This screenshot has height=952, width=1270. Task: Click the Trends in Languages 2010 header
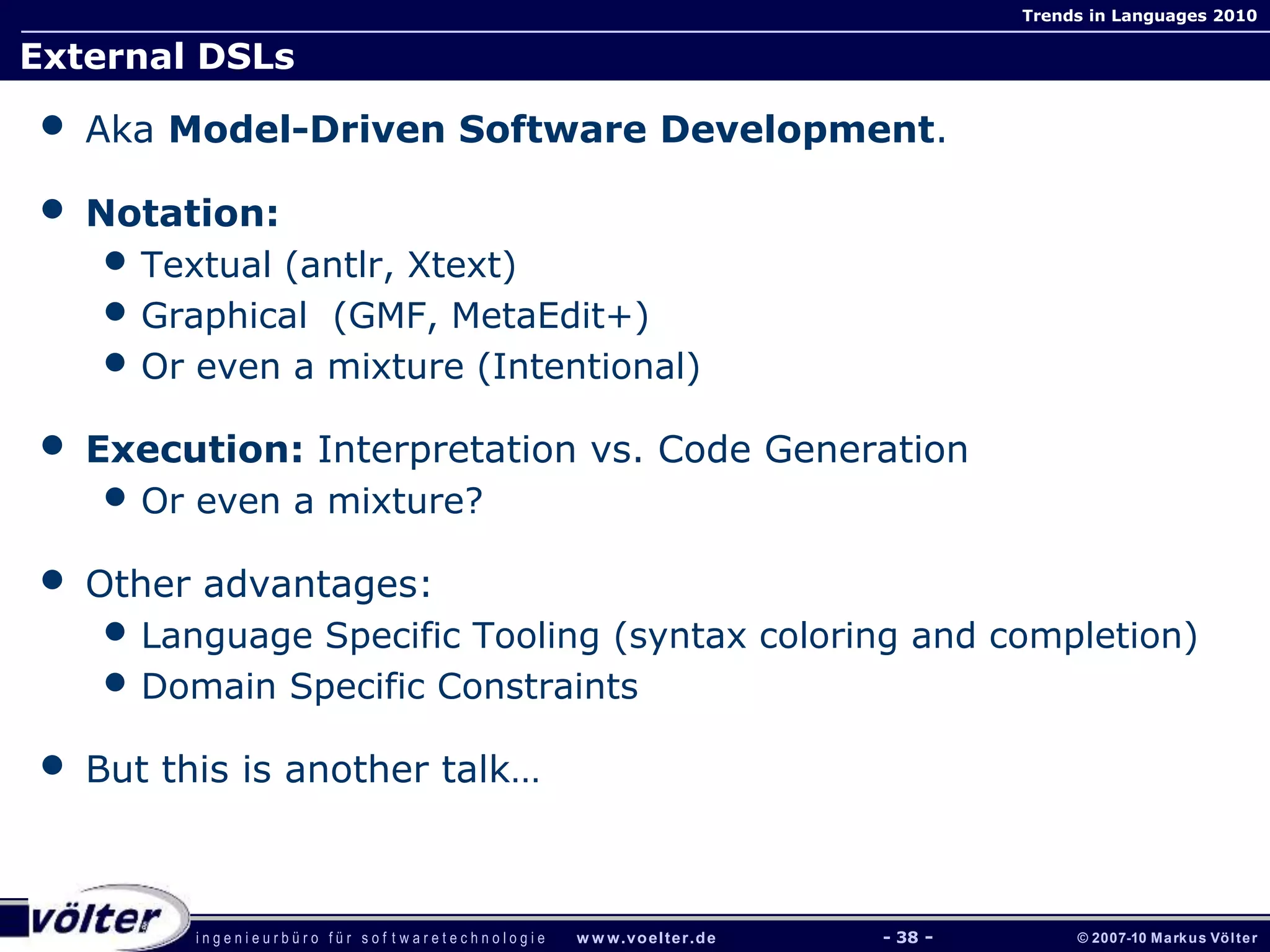1139,15
